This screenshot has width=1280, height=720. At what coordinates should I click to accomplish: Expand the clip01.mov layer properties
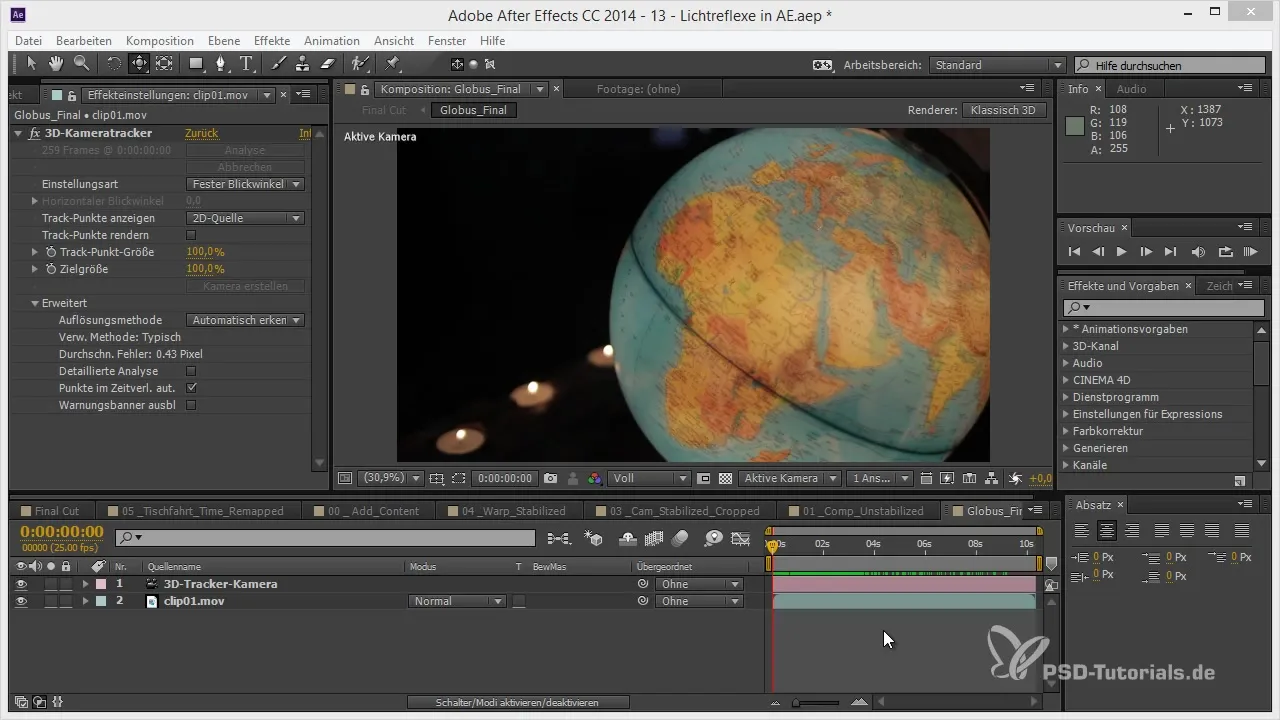pyautogui.click(x=85, y=601)
